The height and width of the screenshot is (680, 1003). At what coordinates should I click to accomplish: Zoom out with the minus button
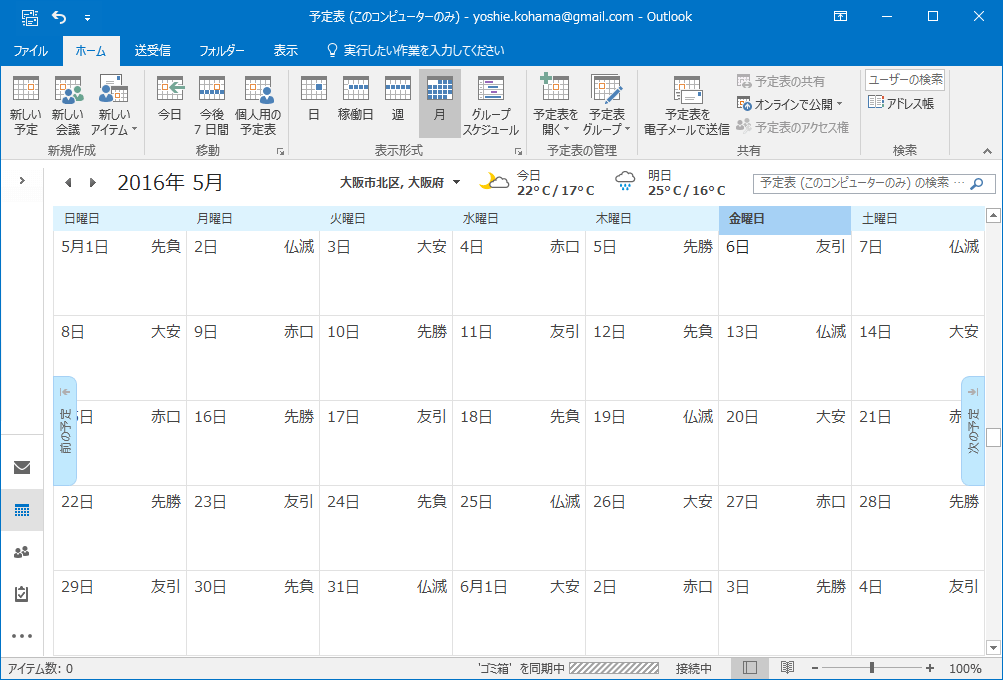point(815,668)
